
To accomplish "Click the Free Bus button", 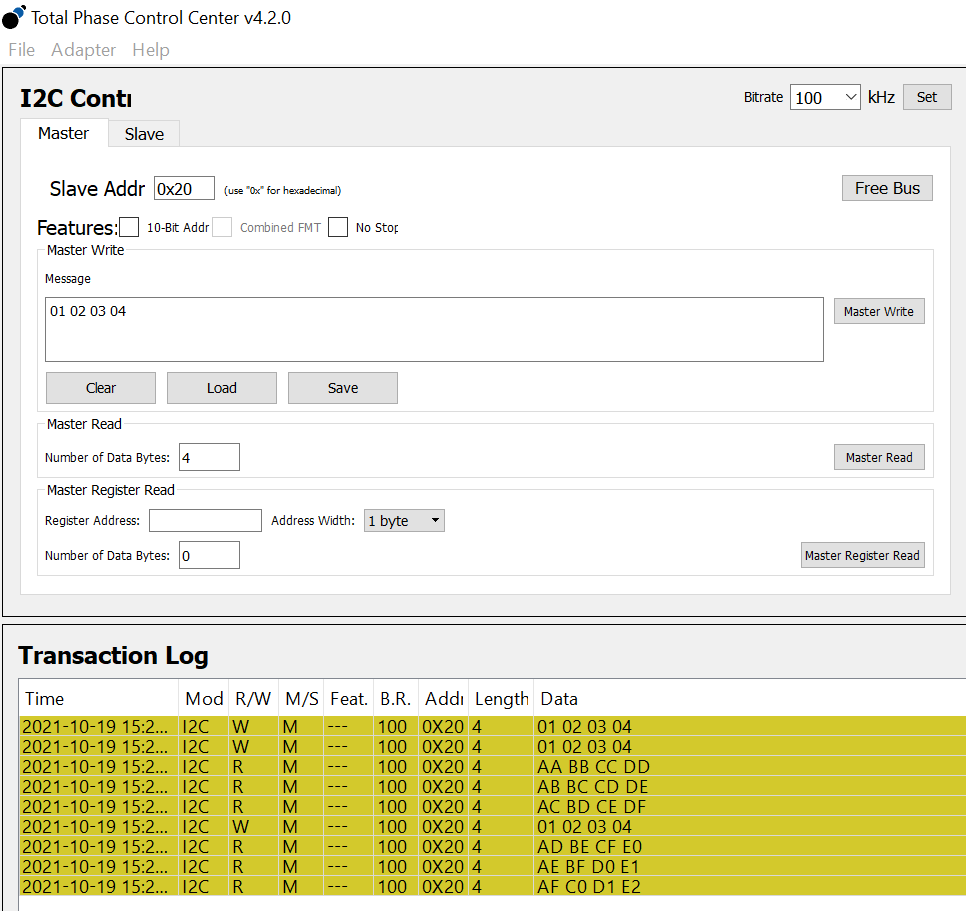I will point(887,188).
